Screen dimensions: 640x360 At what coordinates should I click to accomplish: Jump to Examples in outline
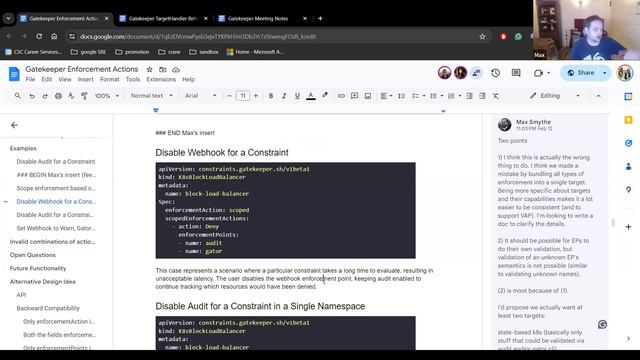tap(23, 148)
